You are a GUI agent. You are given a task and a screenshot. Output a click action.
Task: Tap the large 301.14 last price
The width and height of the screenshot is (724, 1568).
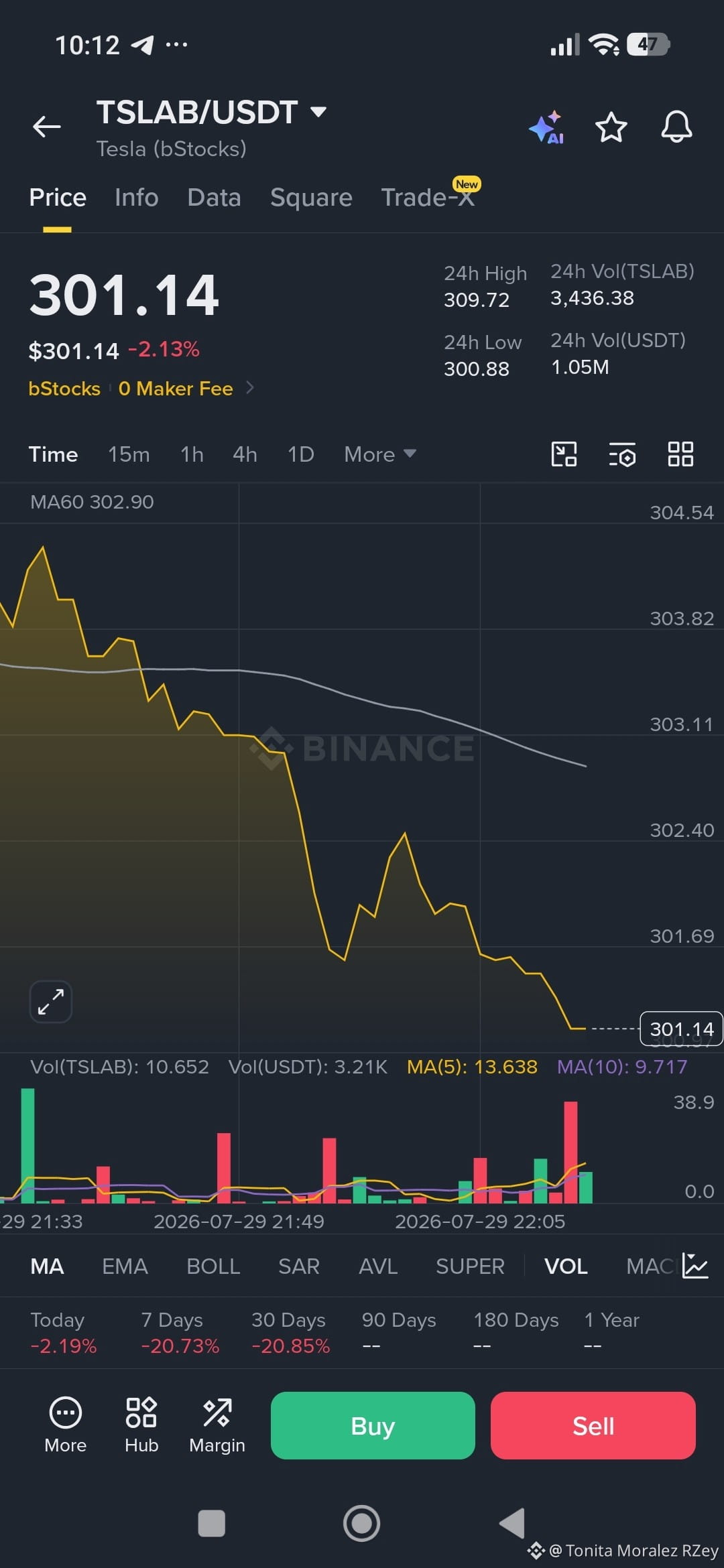click(x=124, y=295)
